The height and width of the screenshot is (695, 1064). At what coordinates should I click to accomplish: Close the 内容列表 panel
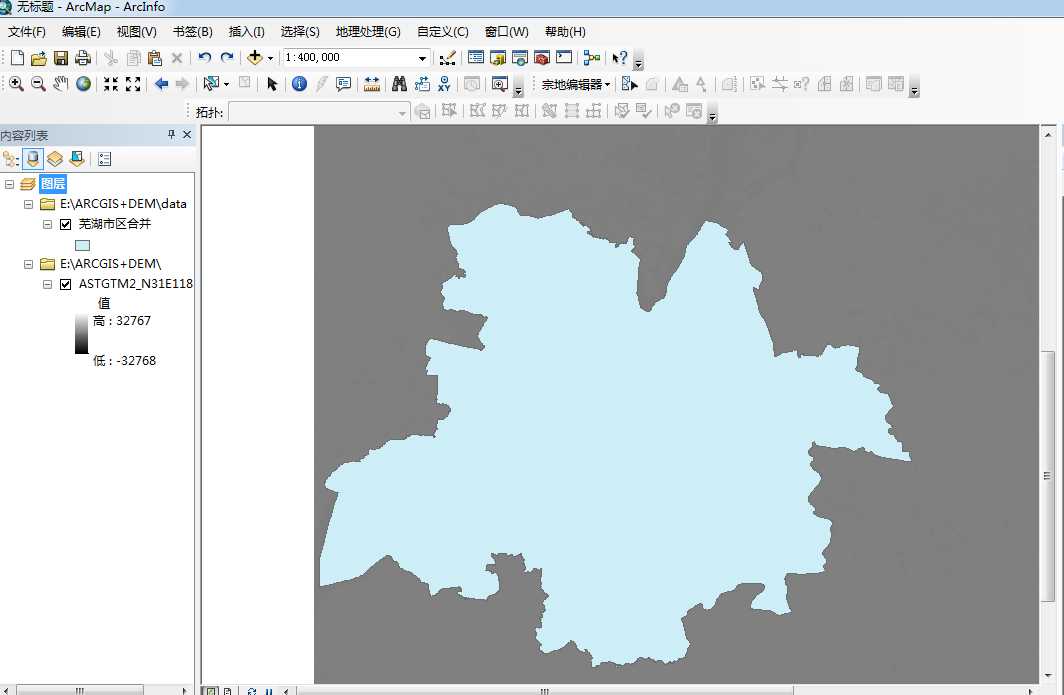click(x=187, y=134)
